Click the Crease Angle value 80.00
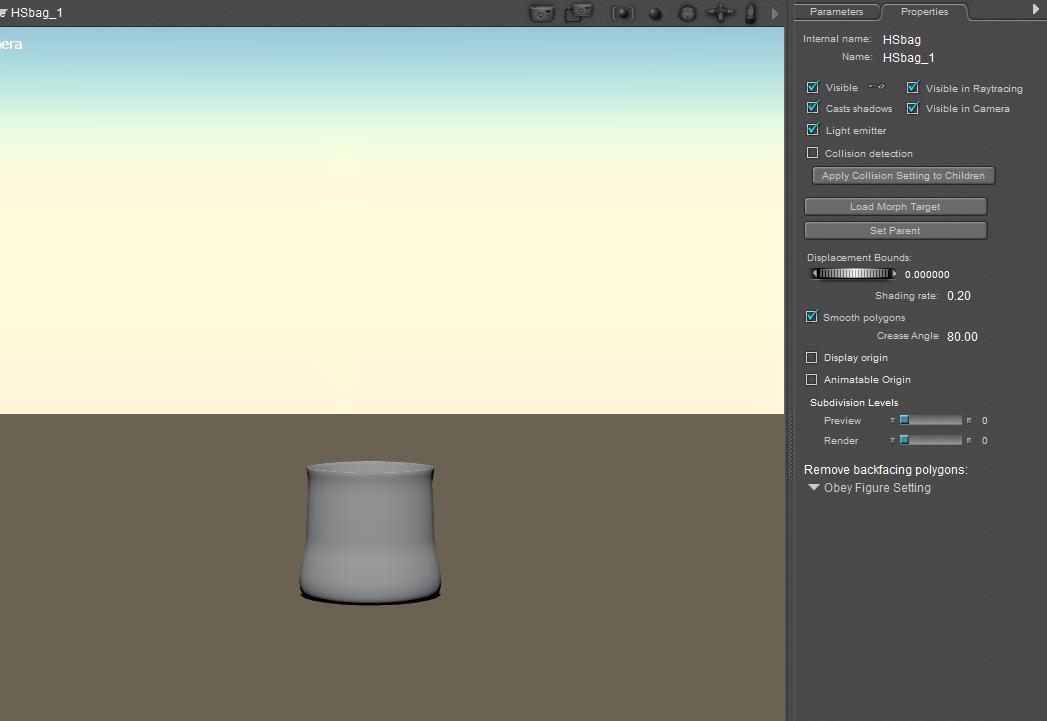 (962, 337)
